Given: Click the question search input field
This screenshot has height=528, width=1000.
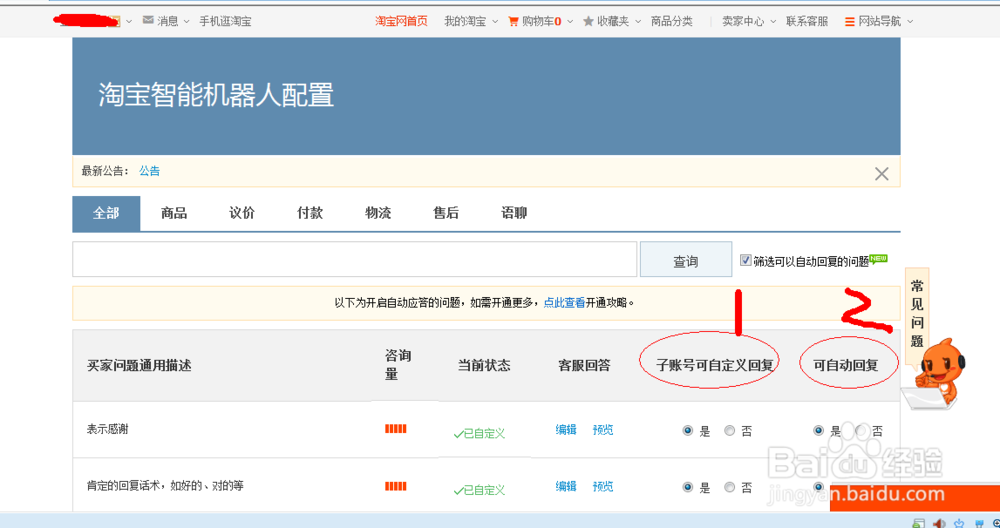Looking at the screenshot, I should pyautogui.click(x=355, y=260).
